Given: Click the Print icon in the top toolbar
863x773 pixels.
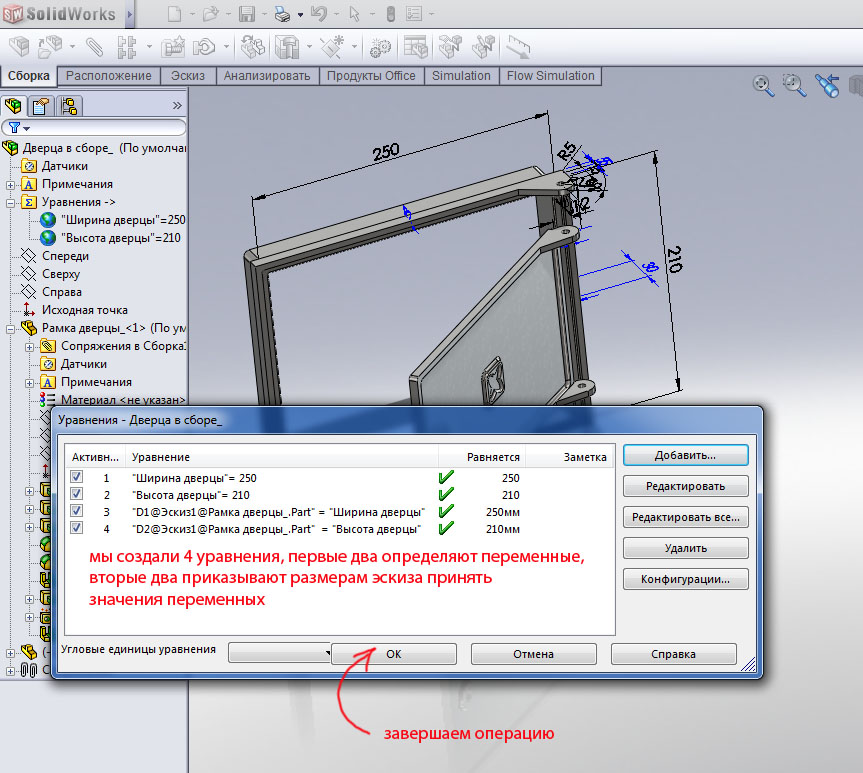Looking at the screenshot, I should [282, 14].
